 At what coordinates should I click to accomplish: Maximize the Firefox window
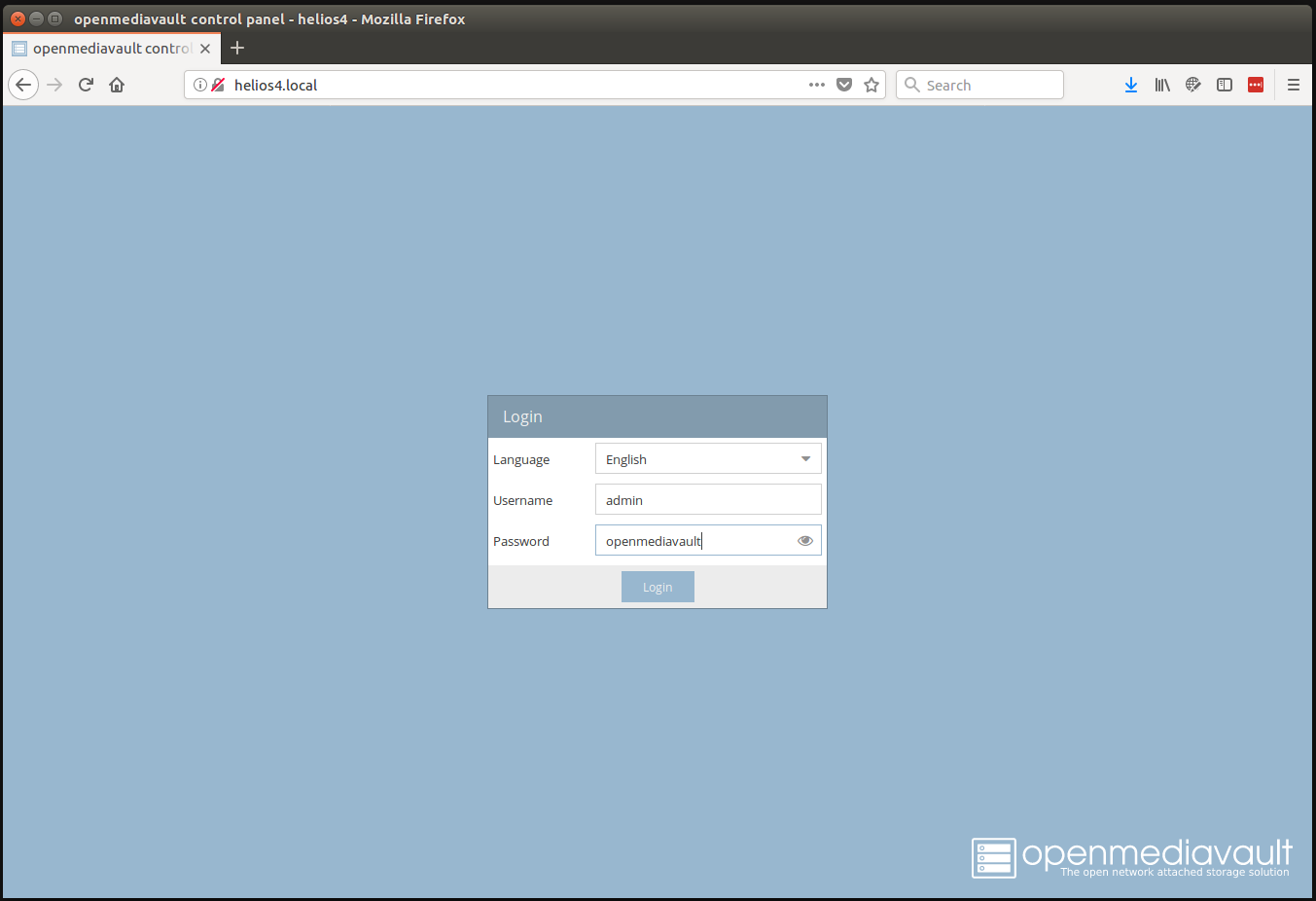(x=54, y=18)
